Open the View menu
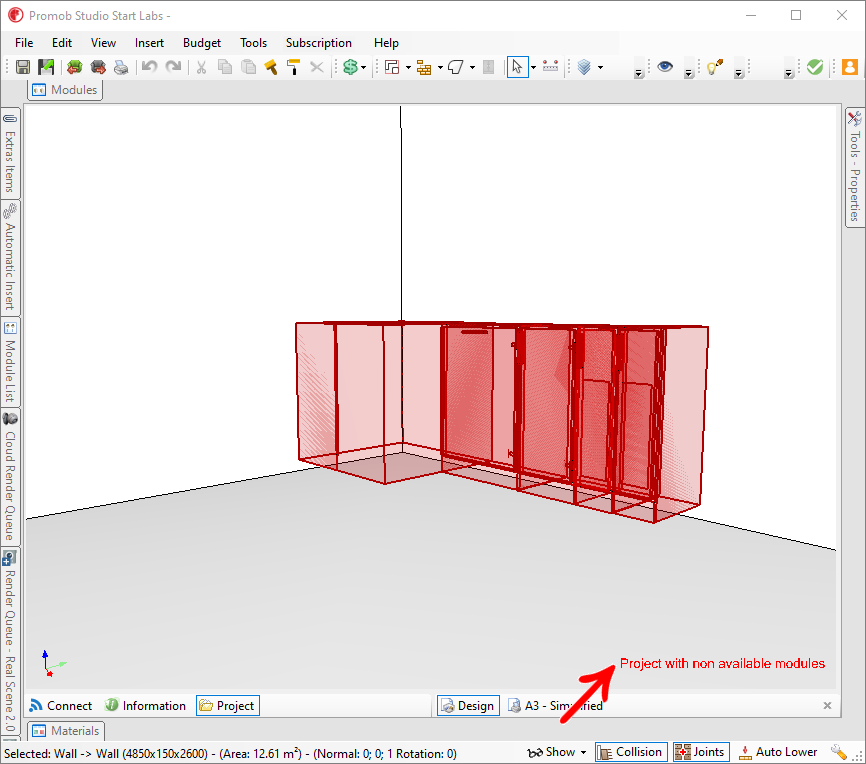 coord(103,43)
